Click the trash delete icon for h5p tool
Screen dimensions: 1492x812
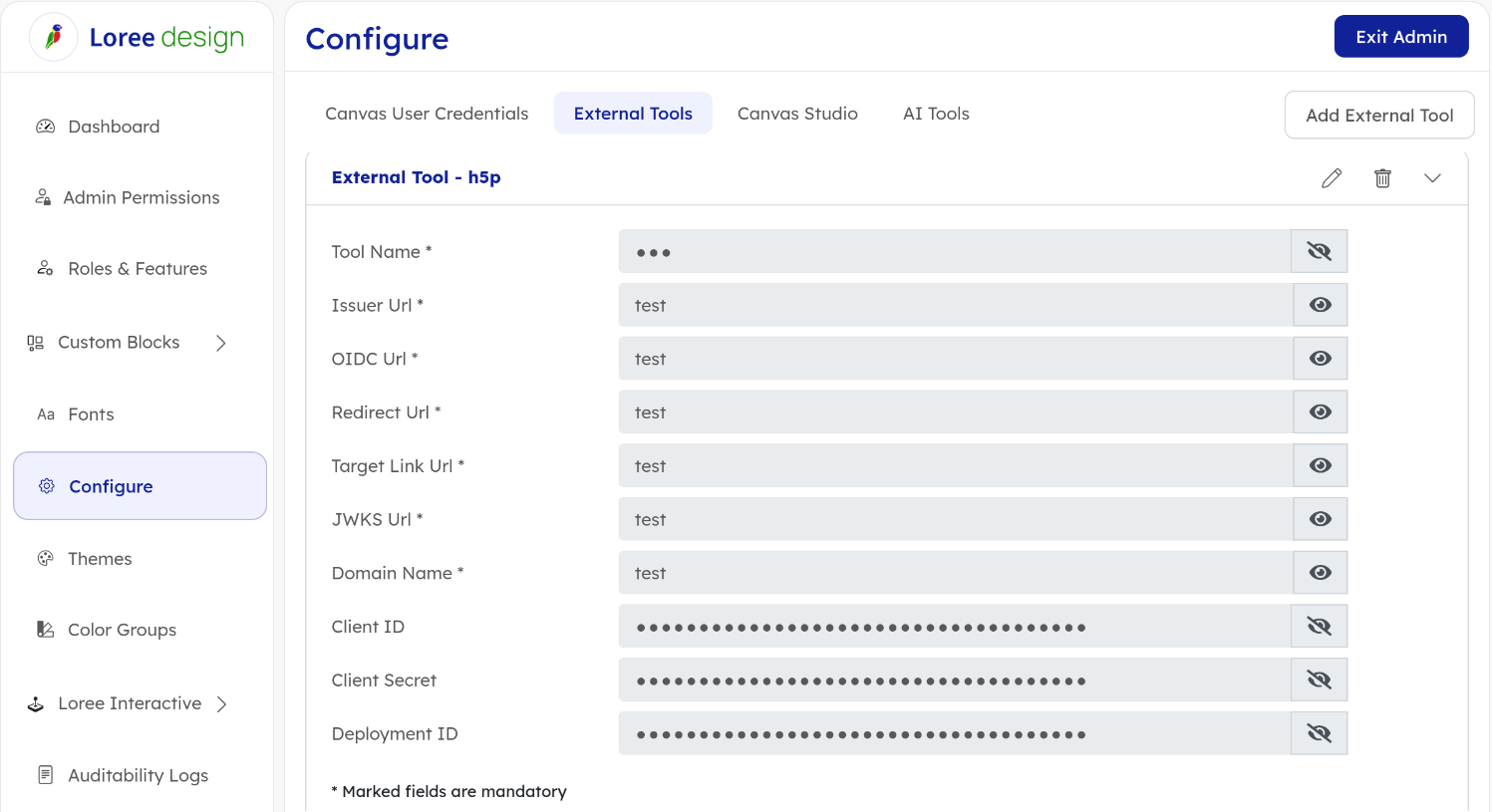[1382, 178]
